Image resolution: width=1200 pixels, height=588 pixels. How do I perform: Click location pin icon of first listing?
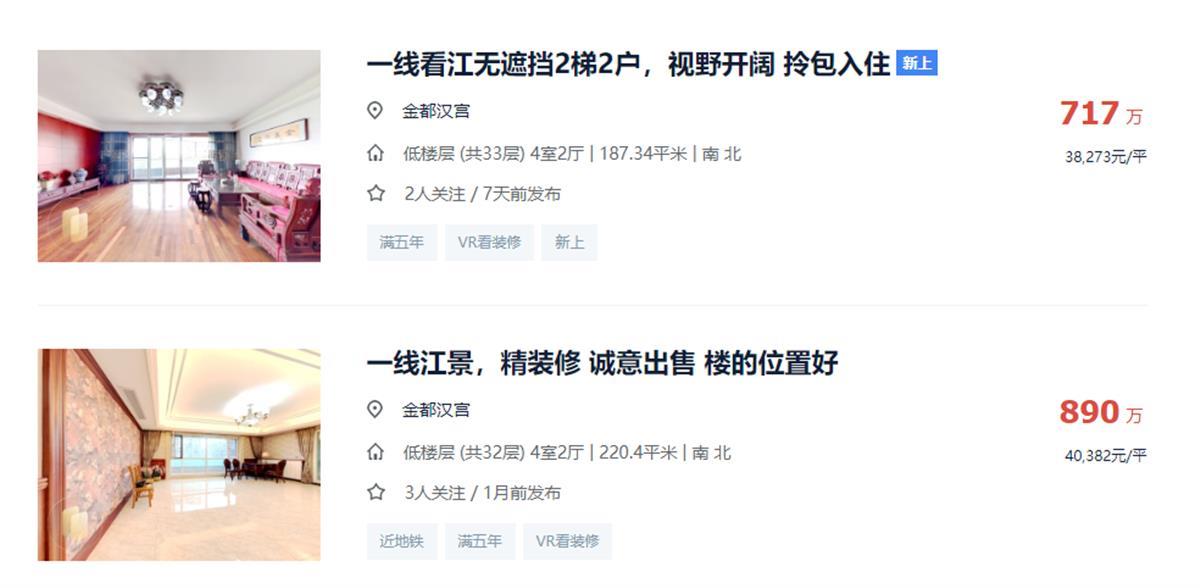(375, 111)
